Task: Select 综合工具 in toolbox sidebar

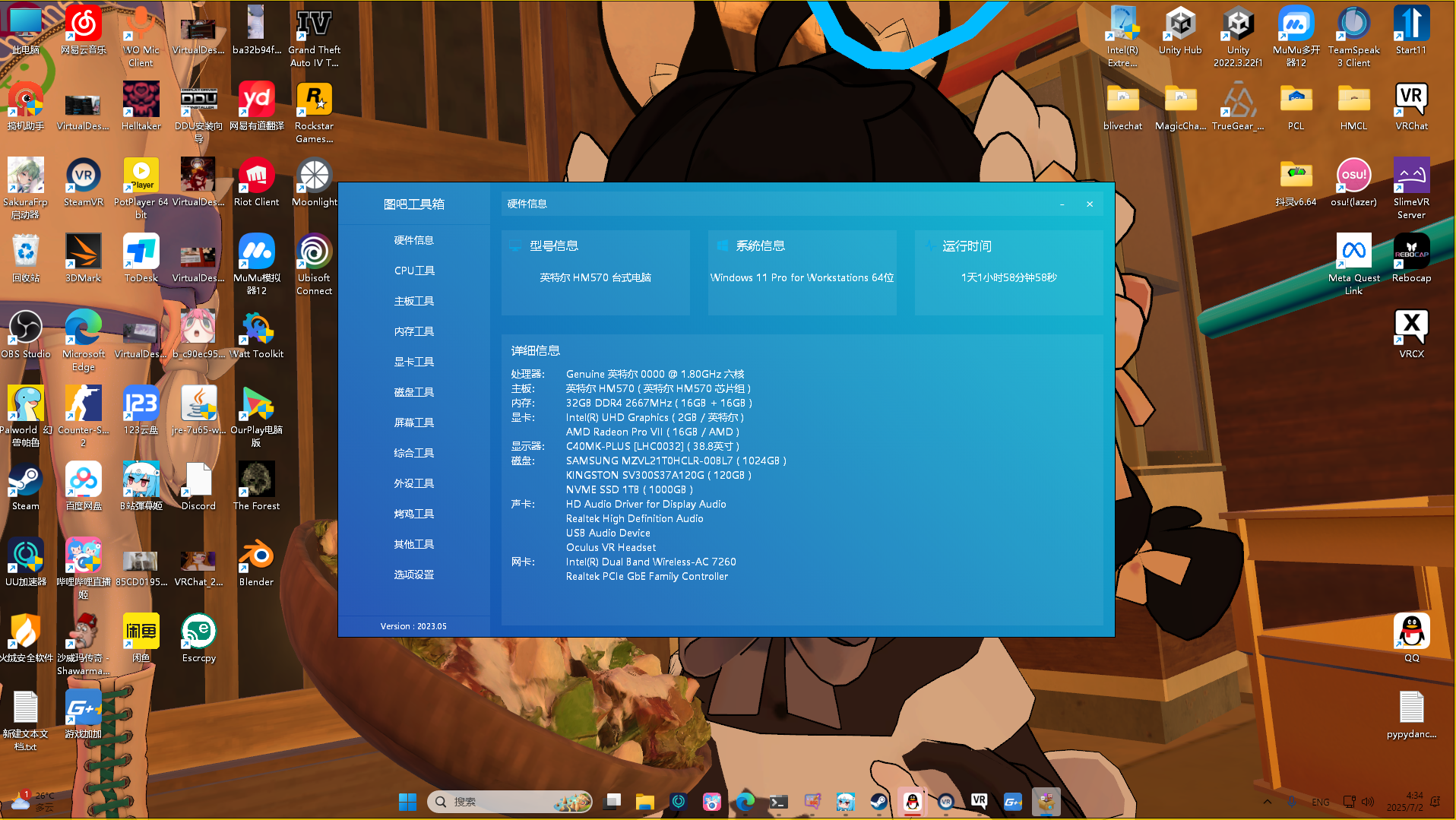Action: coord(414,453)
